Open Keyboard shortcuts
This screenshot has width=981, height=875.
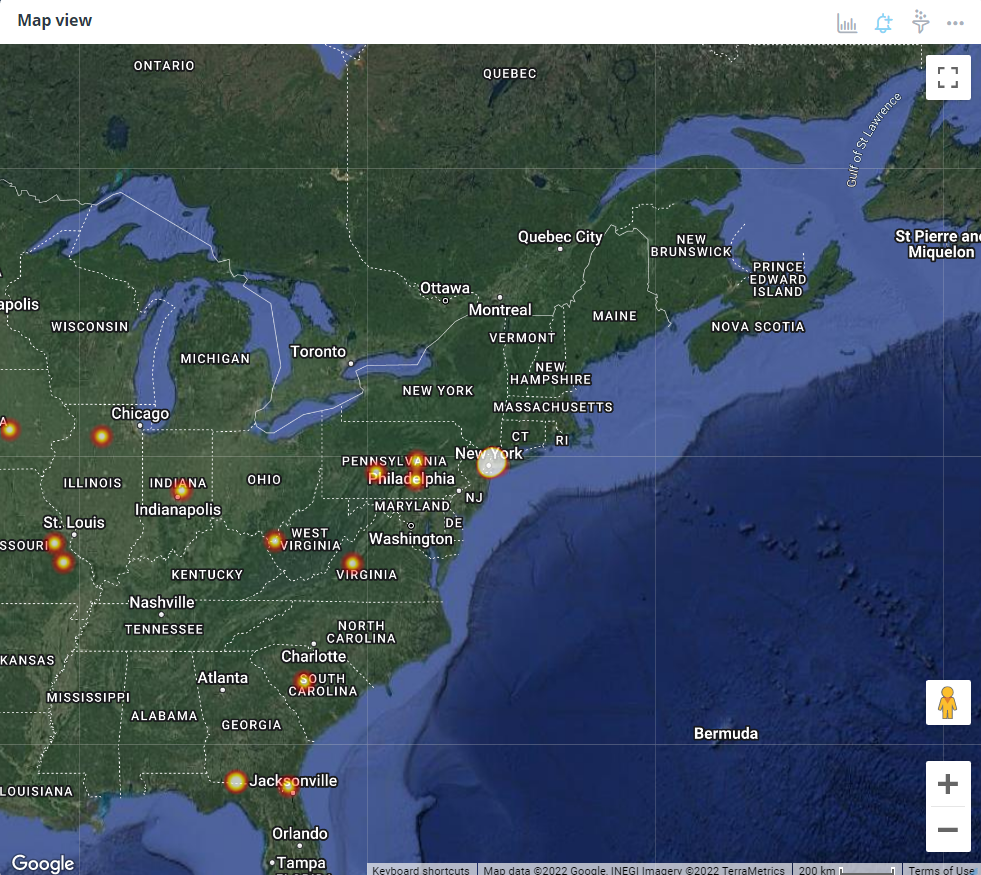tap(421, 870)
